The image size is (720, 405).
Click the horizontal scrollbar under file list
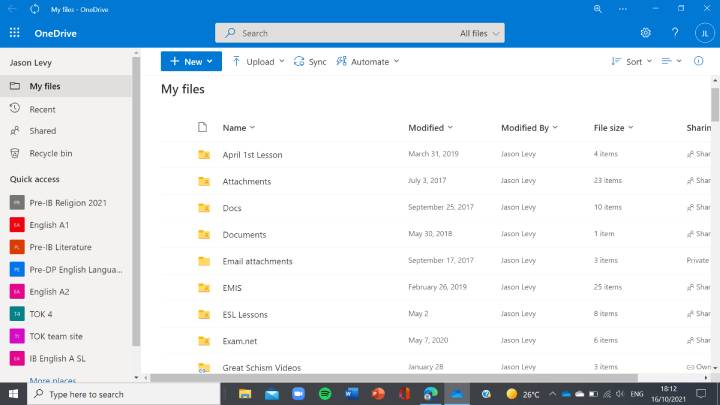[394, 378]
